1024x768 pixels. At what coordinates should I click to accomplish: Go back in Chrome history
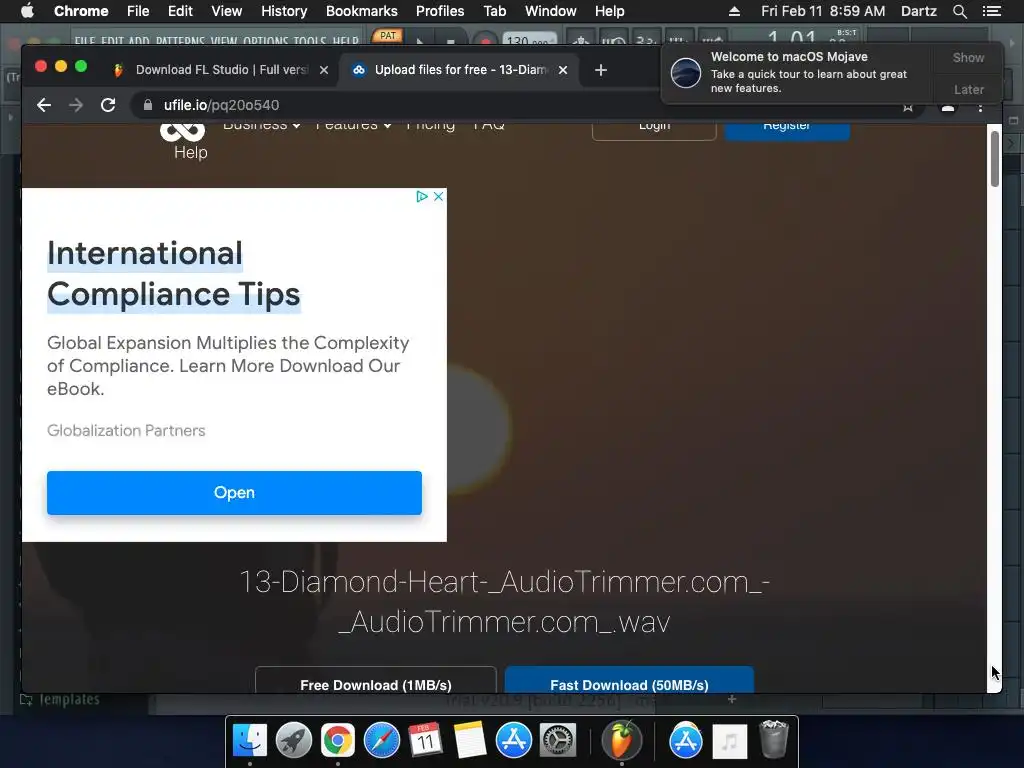[x=44, y=105]
